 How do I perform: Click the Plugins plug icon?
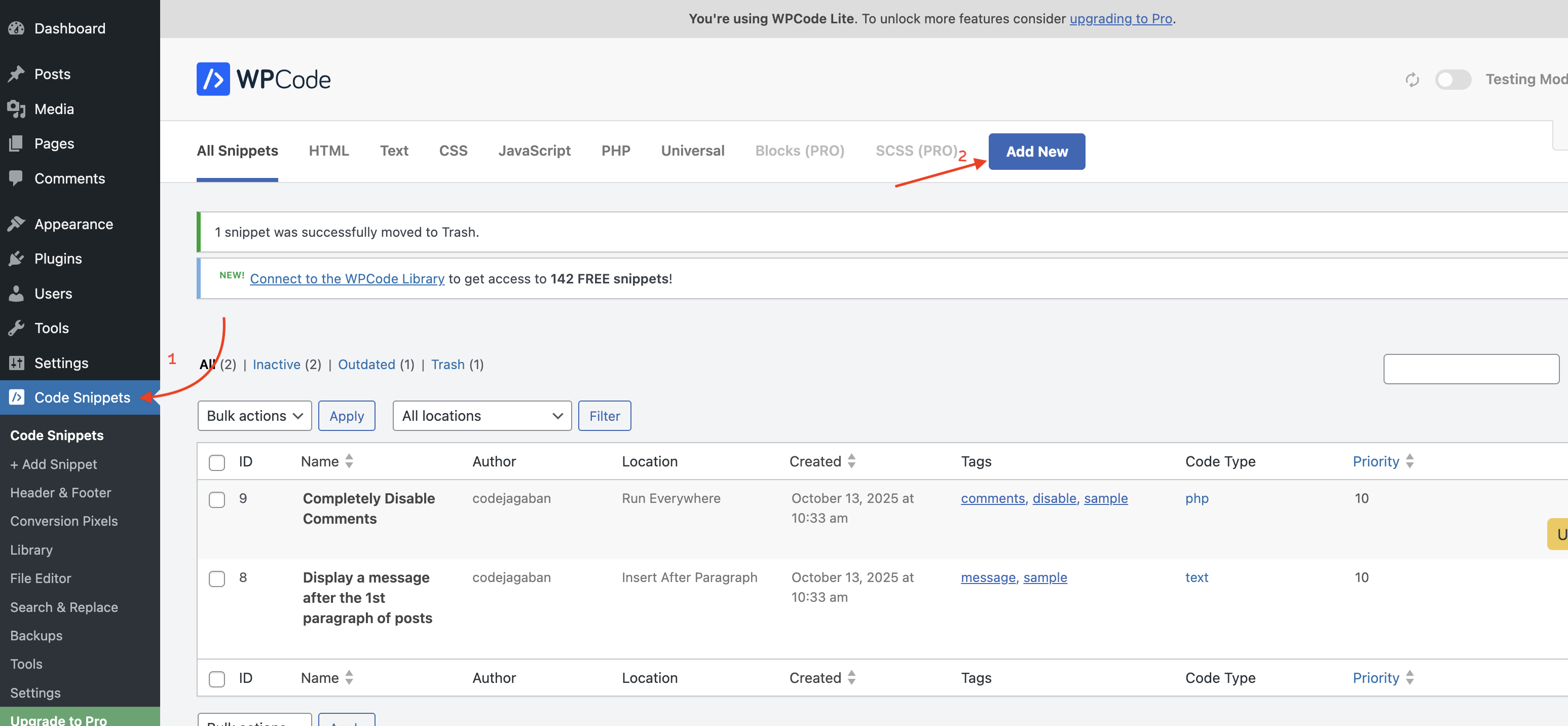coord(16,259)
